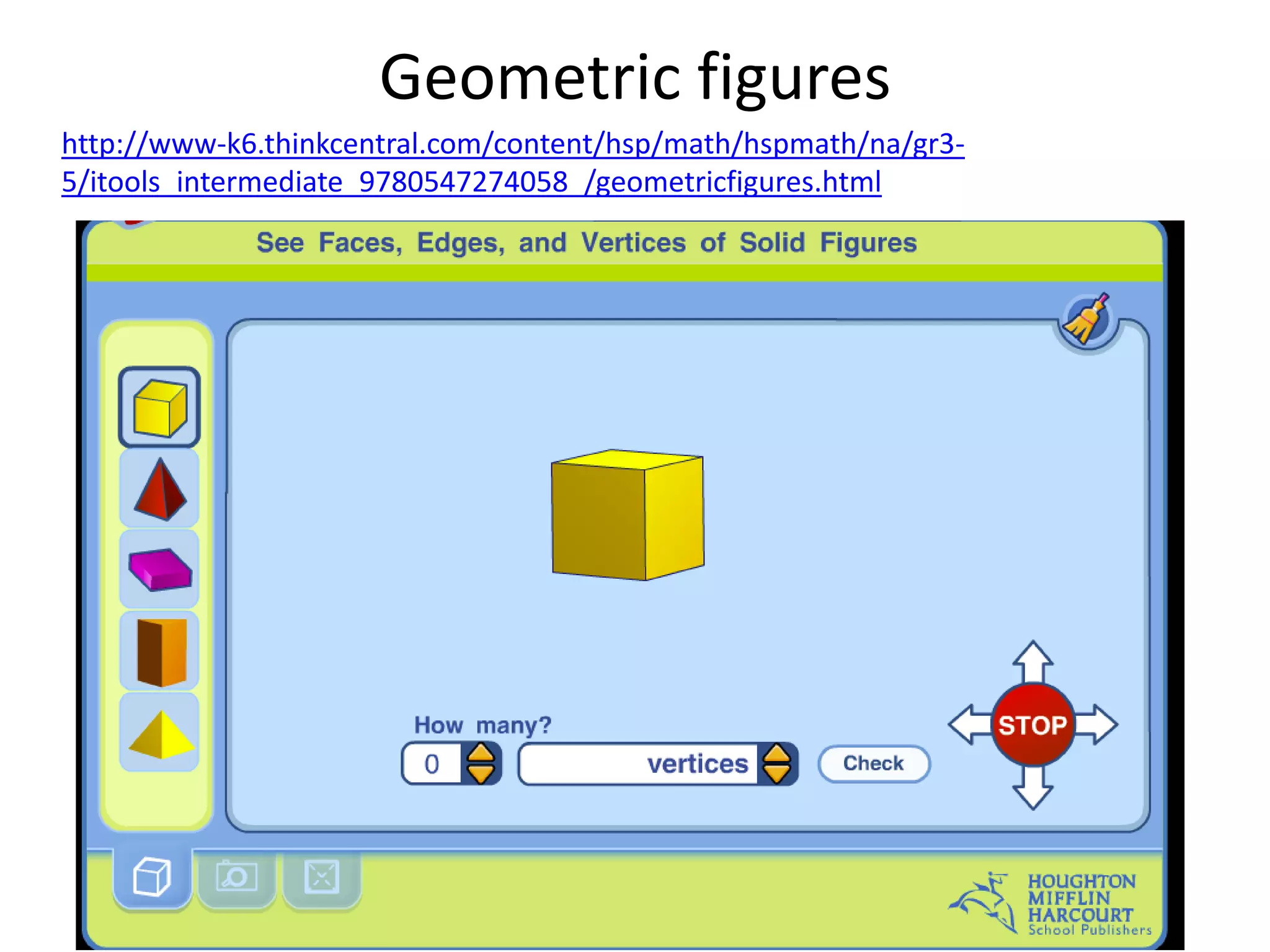Rotate the figure with left arrow
Screen dimensions: 1270x952
tap(970, 725)
